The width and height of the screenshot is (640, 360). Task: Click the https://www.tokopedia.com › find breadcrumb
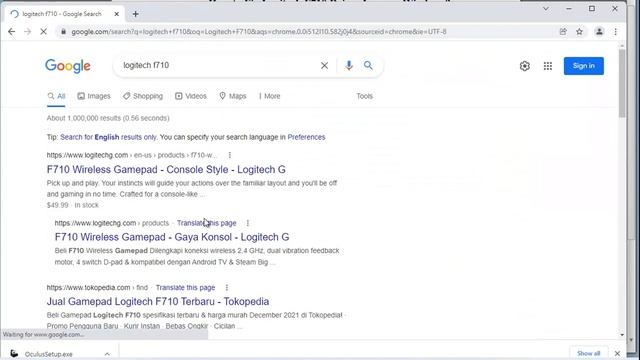coord(97,288)
